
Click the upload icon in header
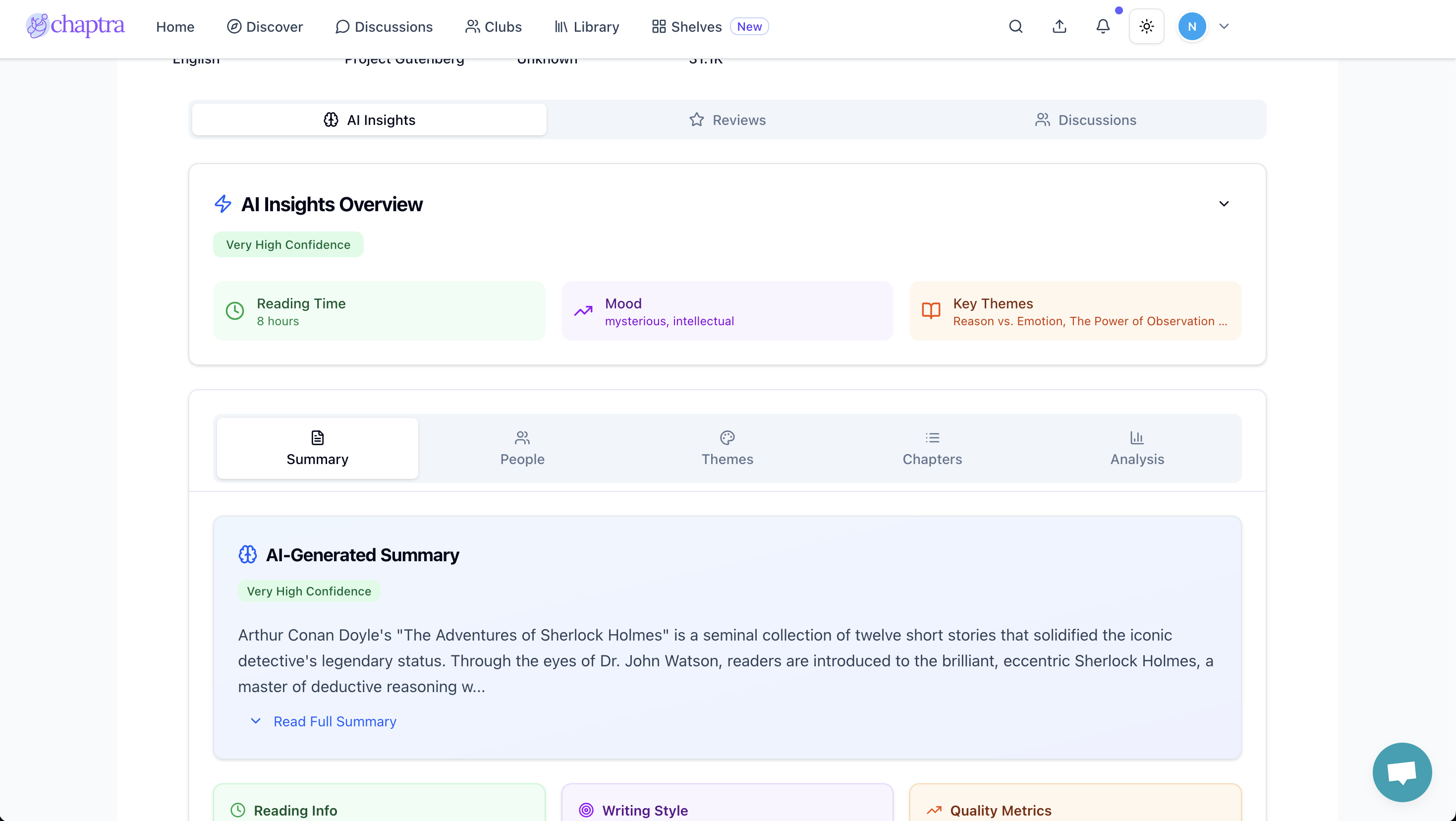[x=1059, y=27]
